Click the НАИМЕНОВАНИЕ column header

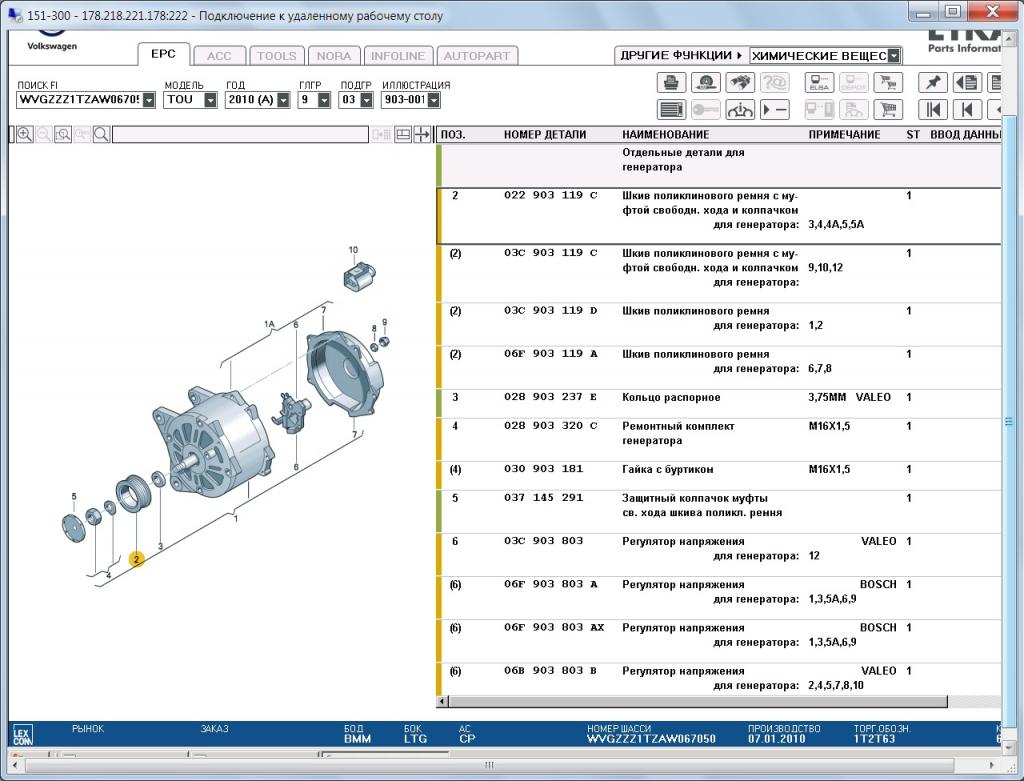click(x=665, y=135)
